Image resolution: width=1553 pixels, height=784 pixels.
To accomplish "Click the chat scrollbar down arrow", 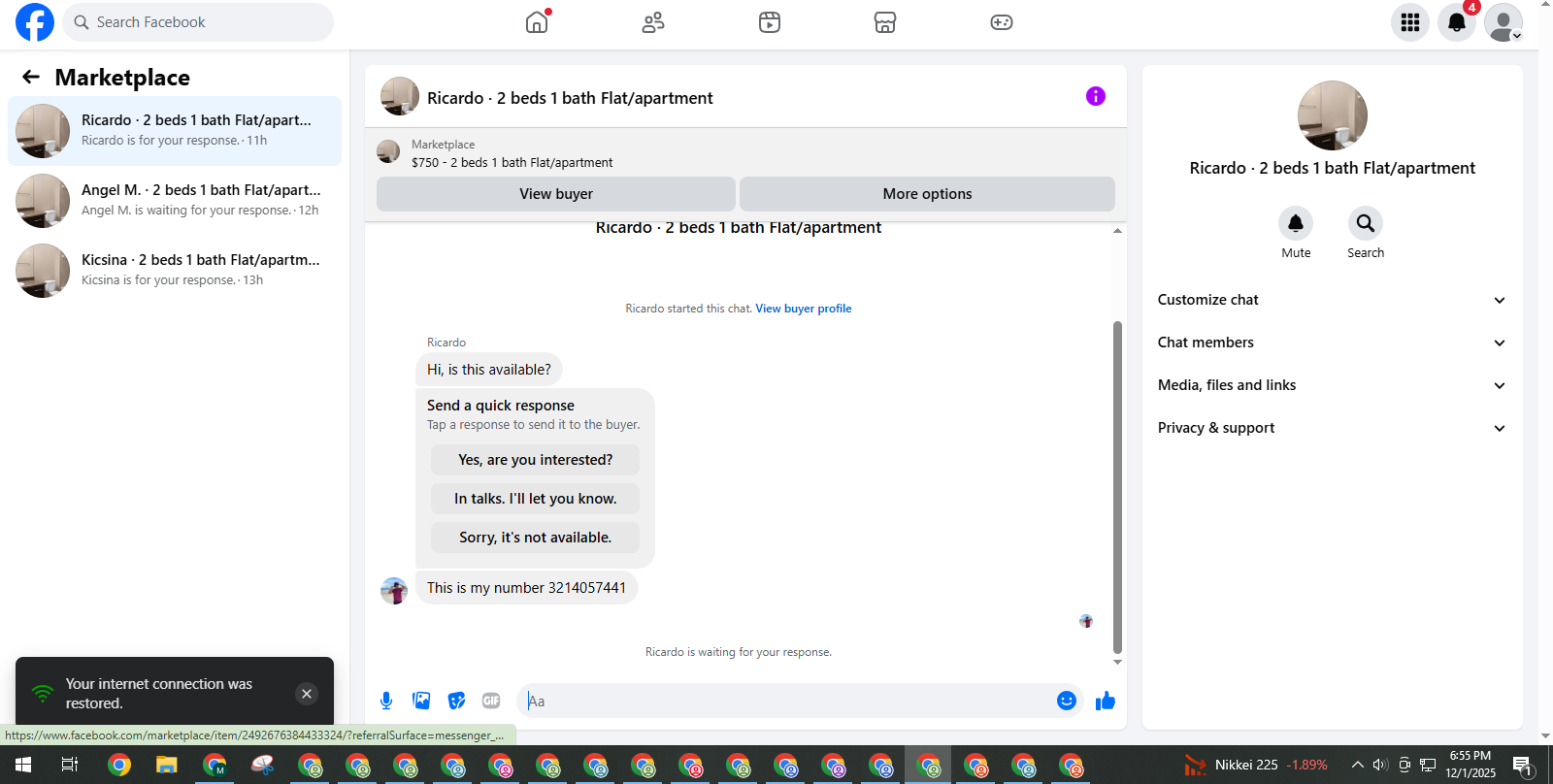I will tap(1117, 662).
